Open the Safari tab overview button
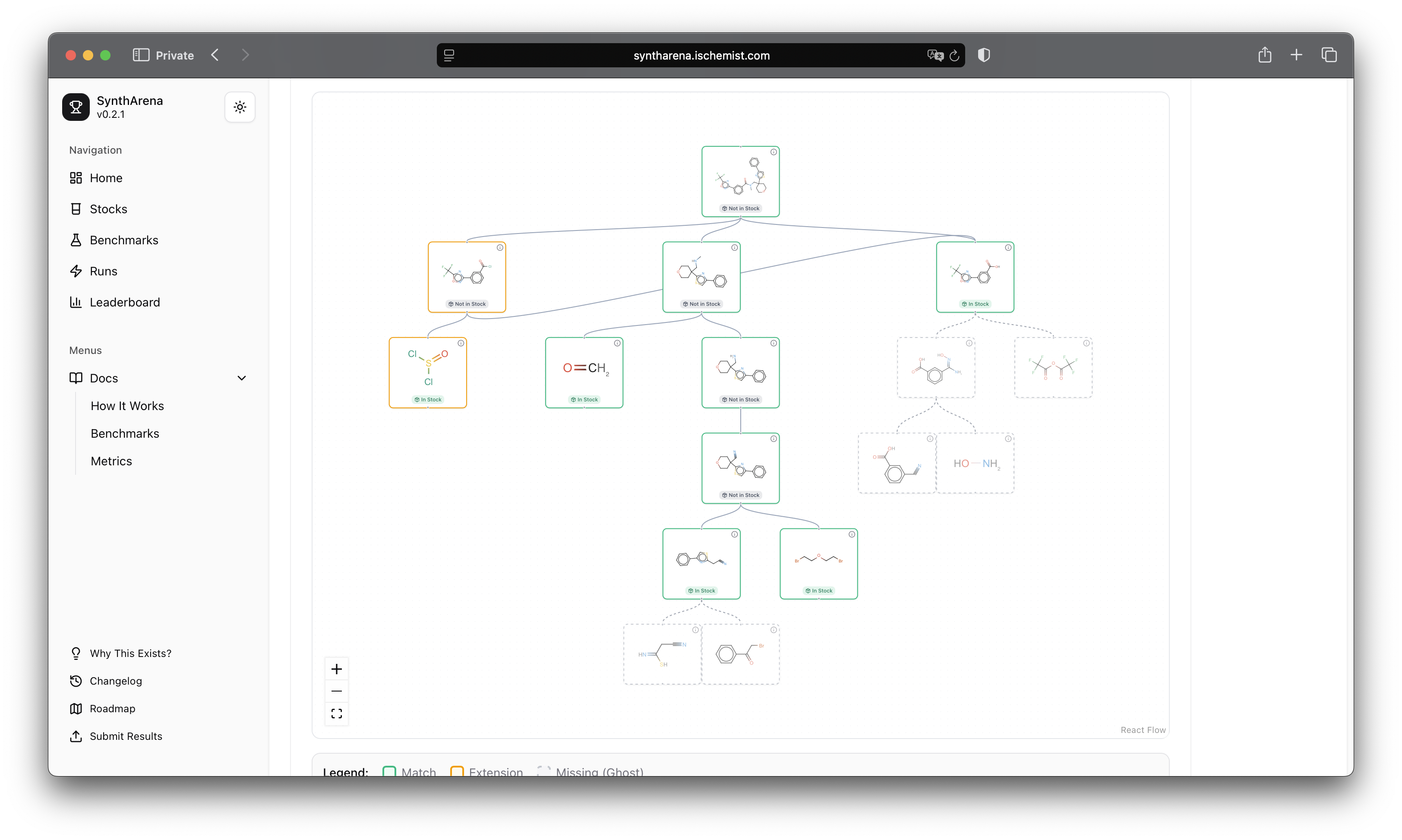Image resolution: width=1402 pixels, height=840 pixels. coord(1329,55)
